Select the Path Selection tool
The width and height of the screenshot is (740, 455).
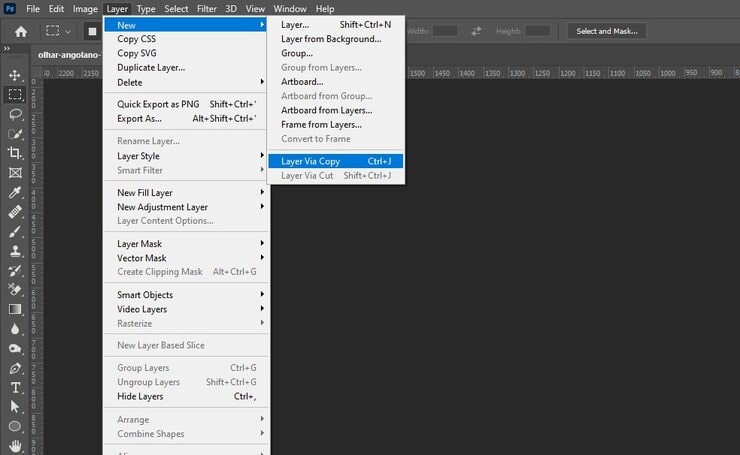click(x=15, y=407)
